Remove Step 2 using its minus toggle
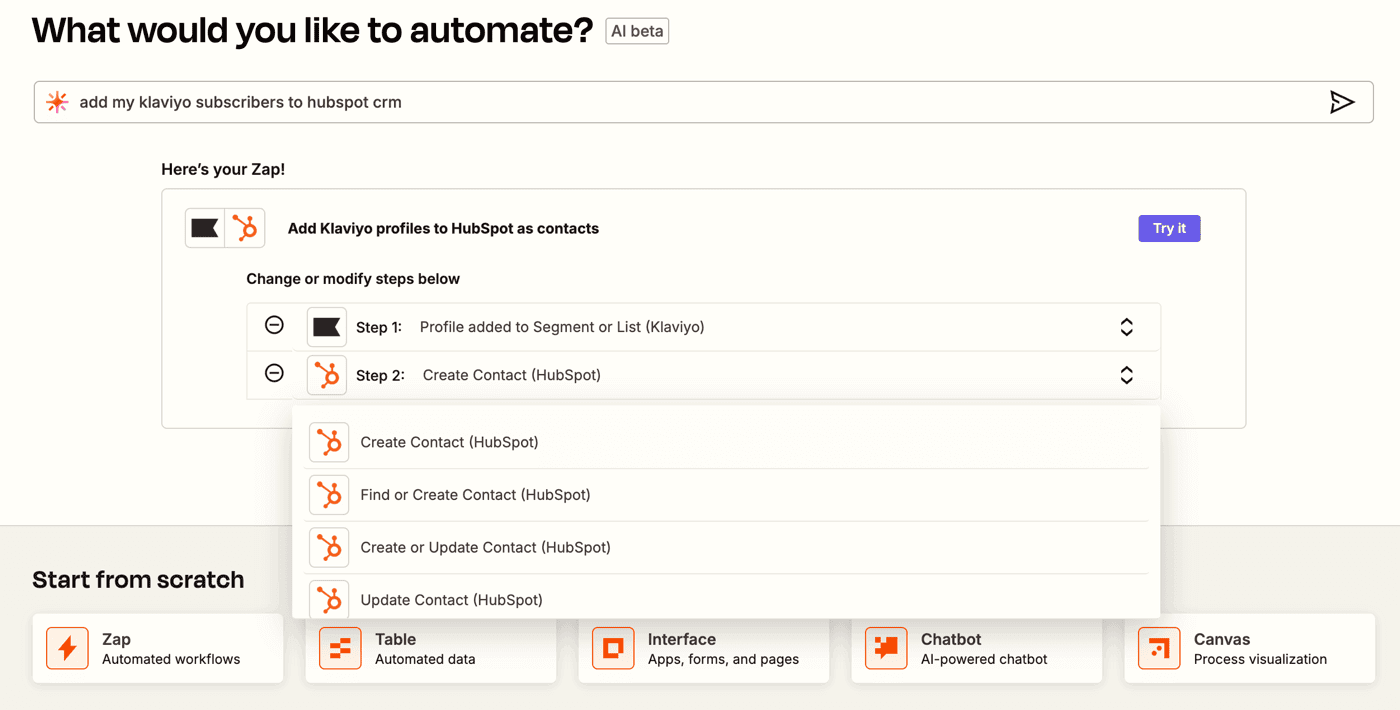This screenshot has height=710, width=1400. [x=273, y=373]
